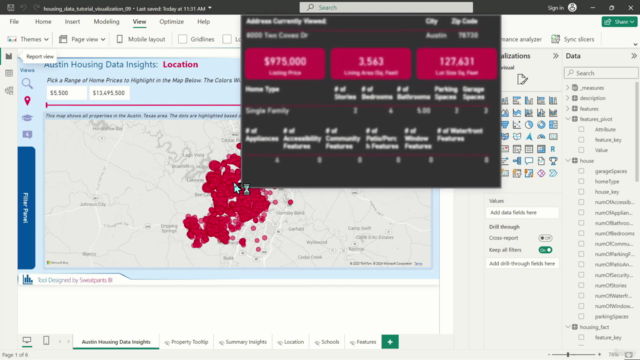
Task: Add a new page with plus button
Action: click(x=390, y=342)
